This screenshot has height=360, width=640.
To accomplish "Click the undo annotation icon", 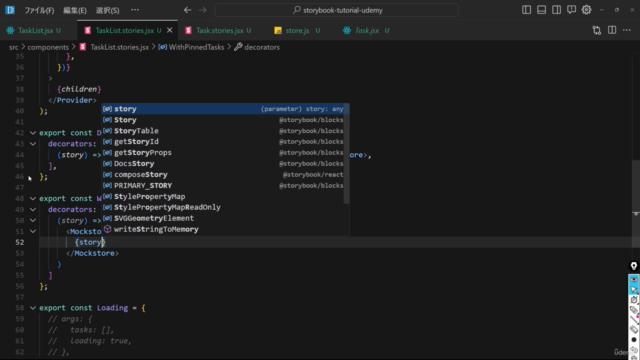I will tap(633, 349).
